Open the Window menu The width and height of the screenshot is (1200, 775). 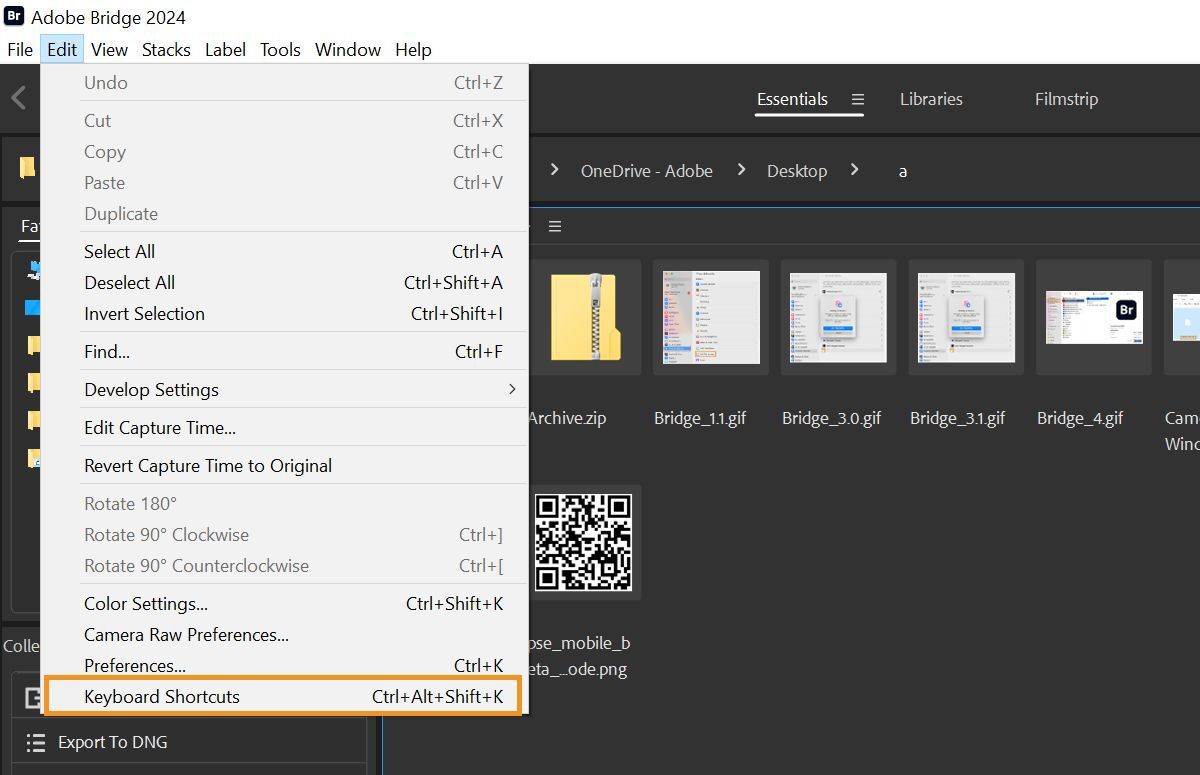348,49
